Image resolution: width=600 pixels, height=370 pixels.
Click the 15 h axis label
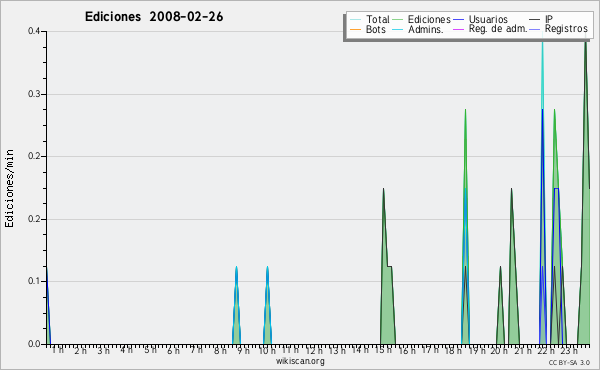(x=383, y=350)
